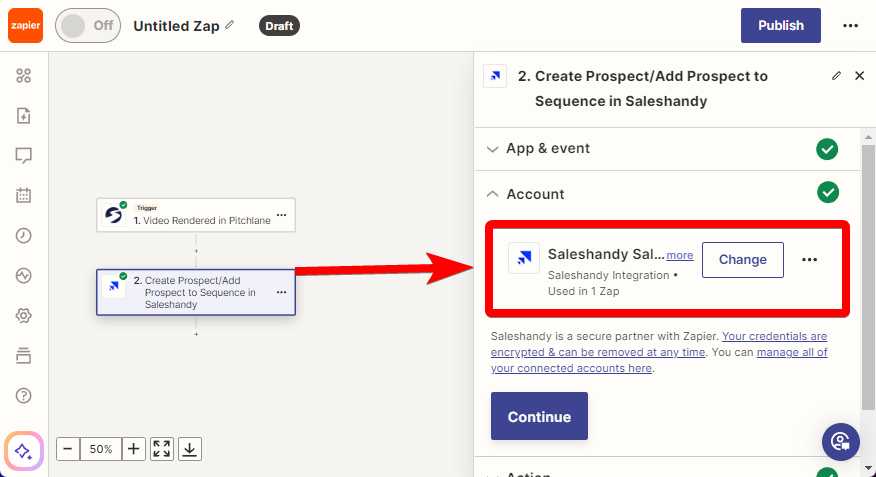This screenshot has height=477, width=876.
Task: Zoom in the canvas with plus button
Action: [134, 449]
